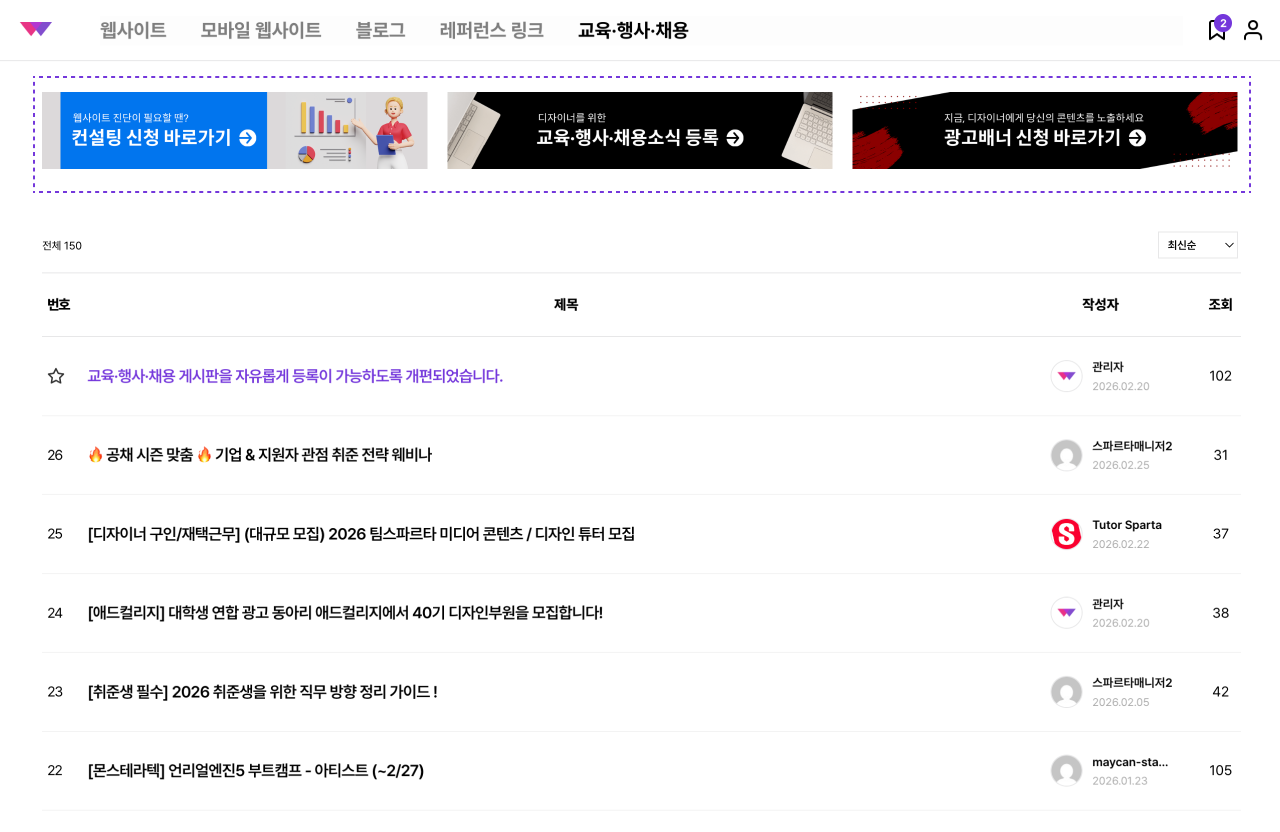
Task: Open the 취준 전략 웨비나 post
Action: click(260, 455)
